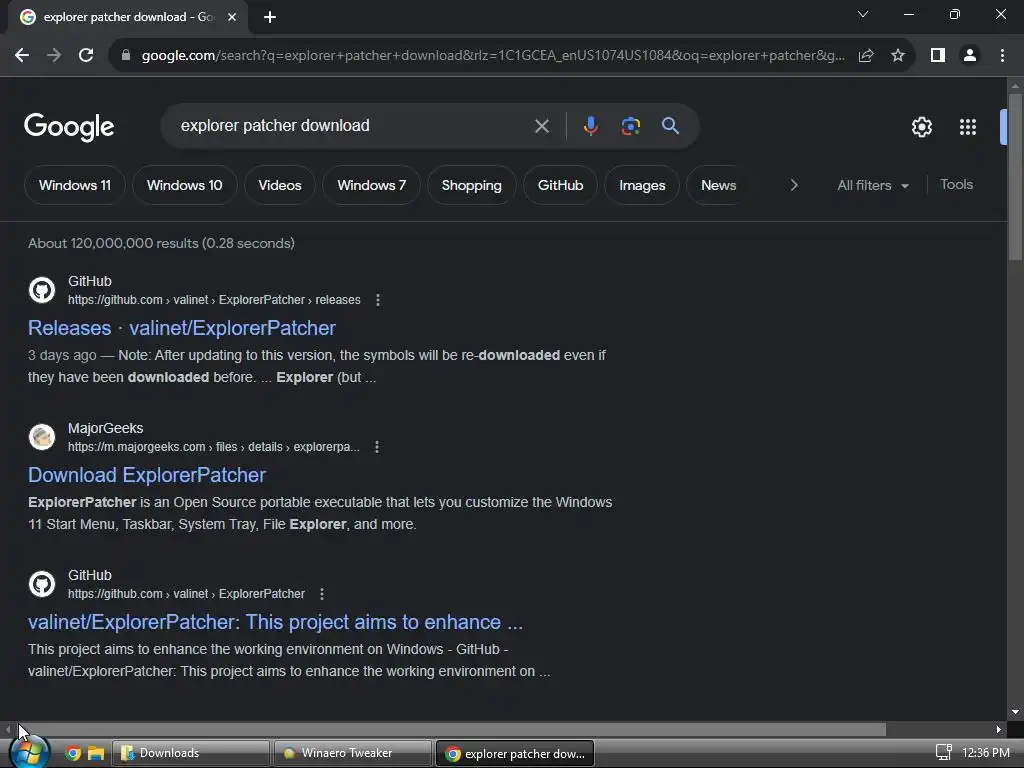View site information via padlock icon
Image resolution: width=1024 pixels, height=768 pixels.
coord(125,56)
